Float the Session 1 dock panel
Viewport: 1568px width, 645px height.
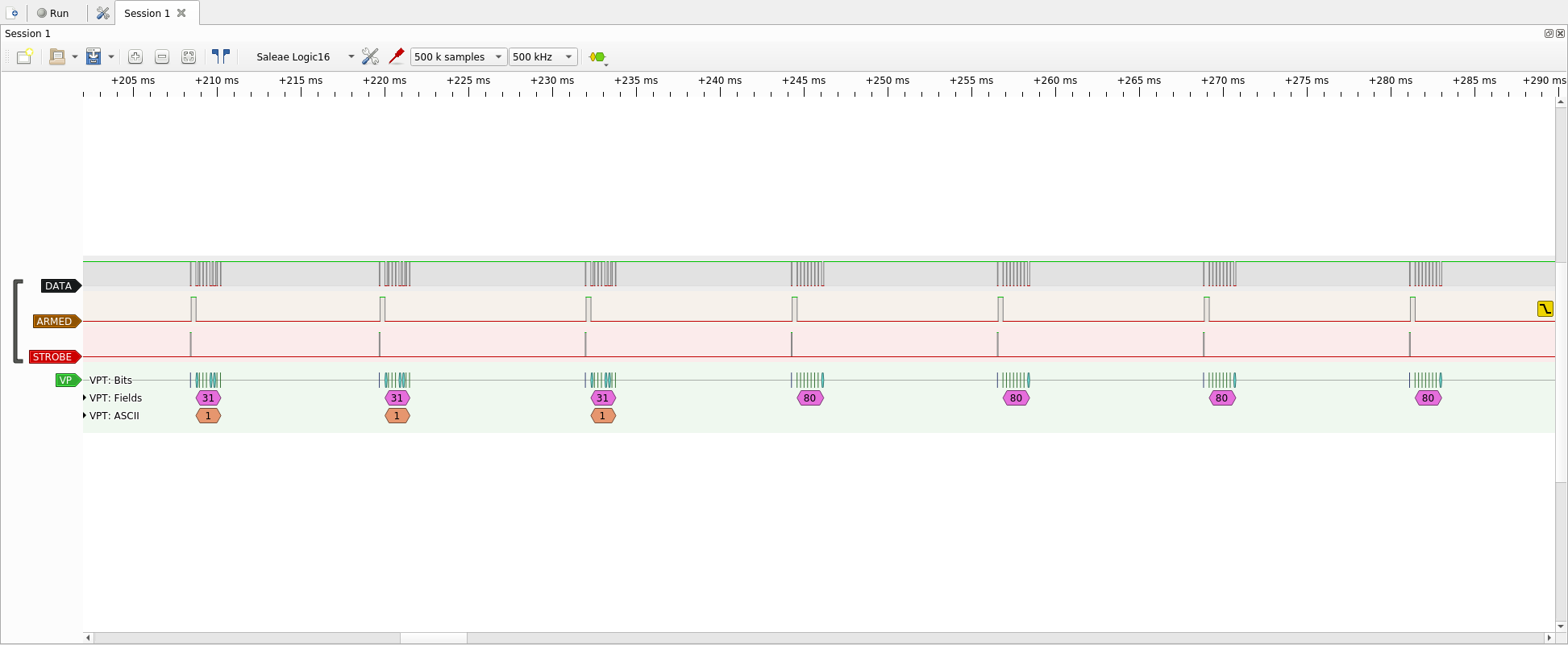(x=1549, y=33)
